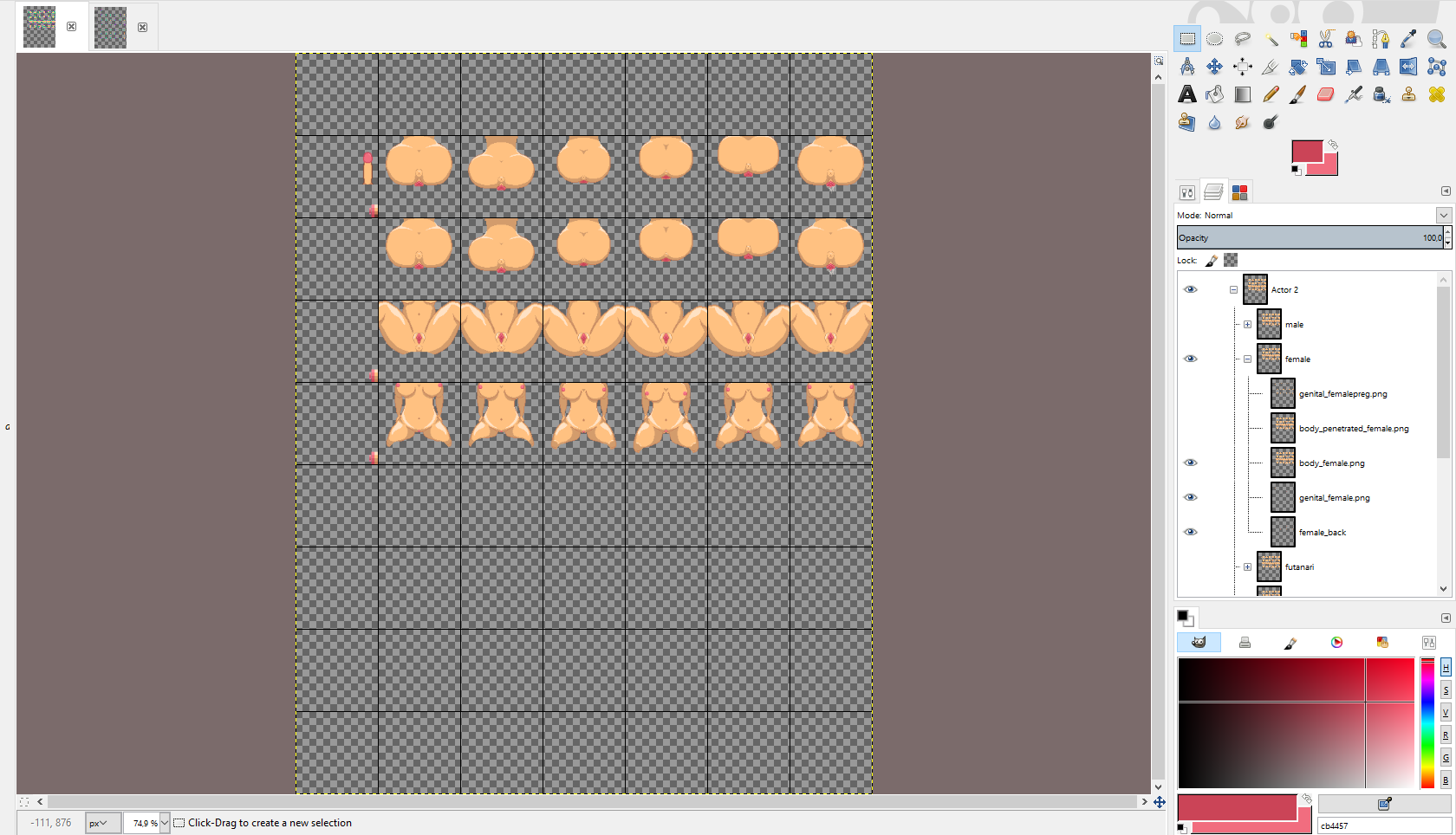The image size is (1456, 835).
Task: Switch to the Colormap/palette tab
Action: [1240, 192]
